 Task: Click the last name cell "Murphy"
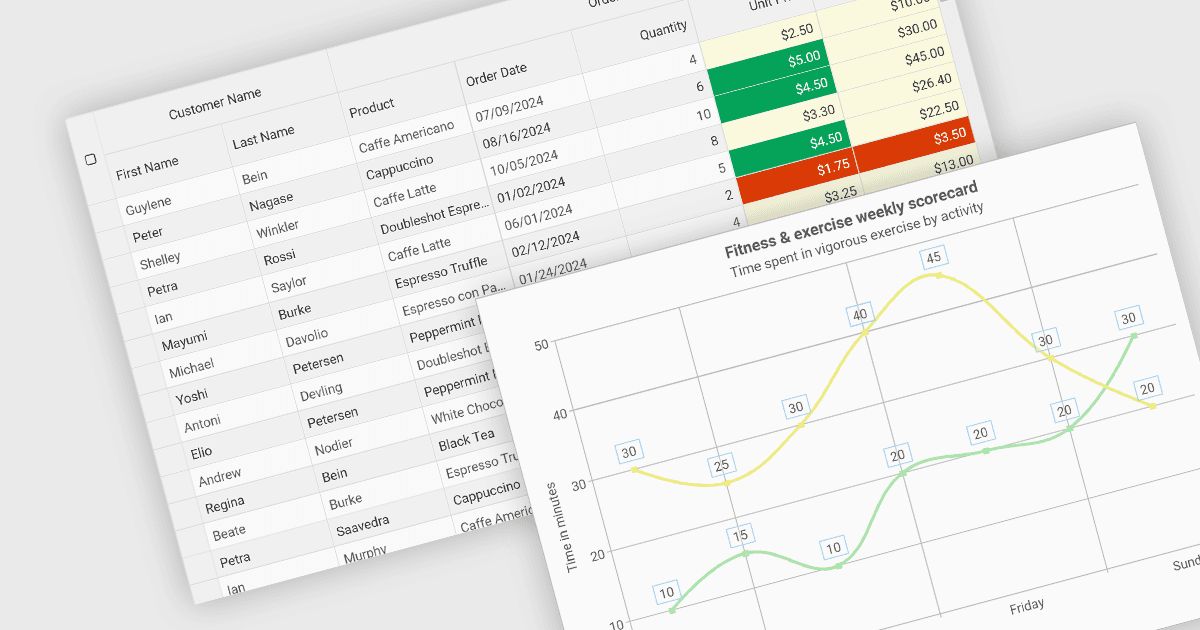[366, 553]
